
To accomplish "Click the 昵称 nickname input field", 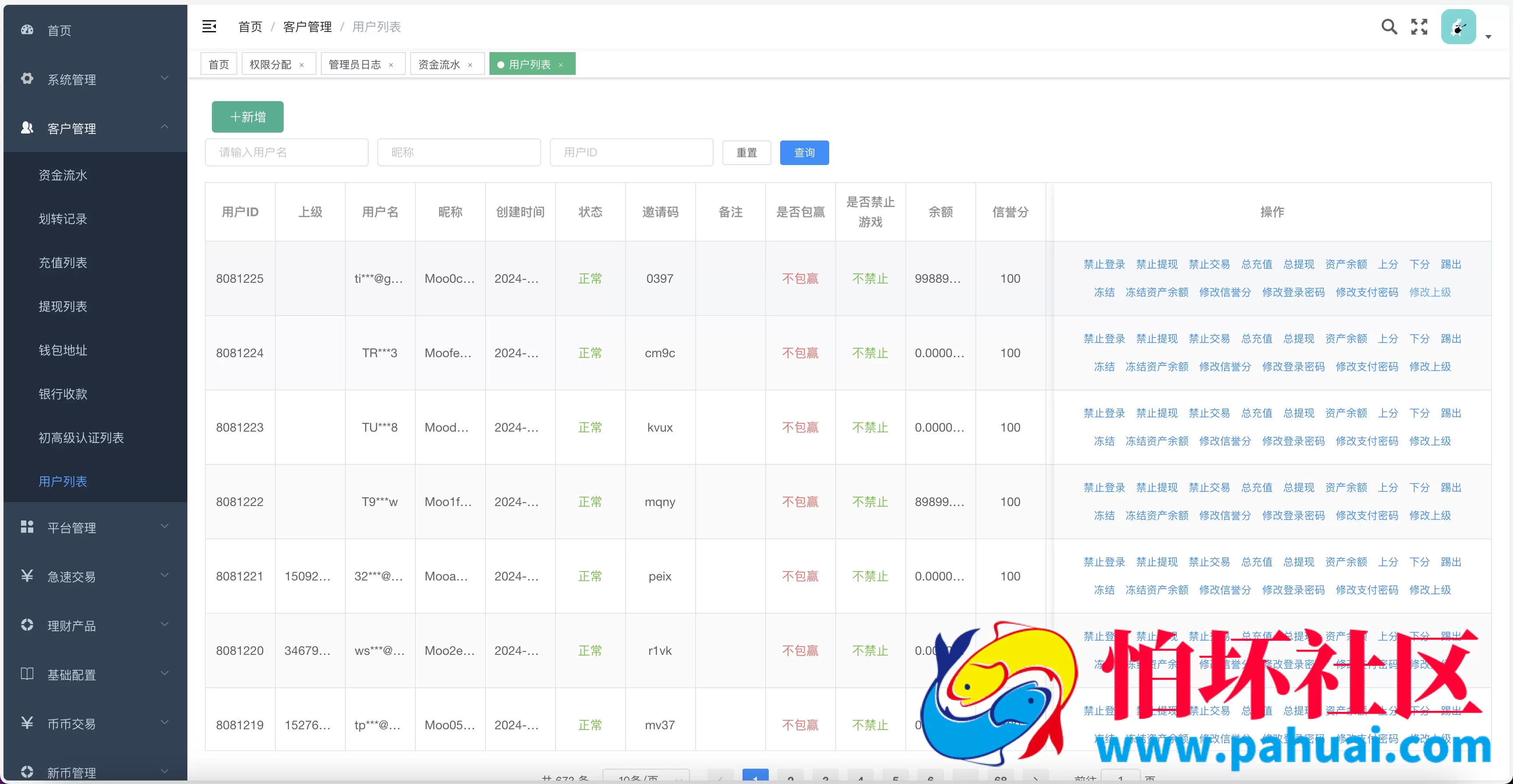I will 459,152.
